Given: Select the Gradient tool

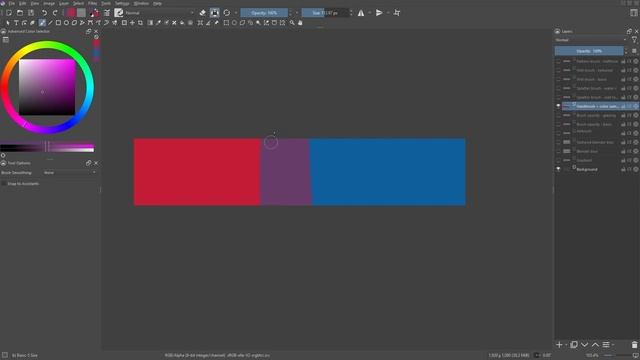Looking at the screenshot, I should point(150,23).
